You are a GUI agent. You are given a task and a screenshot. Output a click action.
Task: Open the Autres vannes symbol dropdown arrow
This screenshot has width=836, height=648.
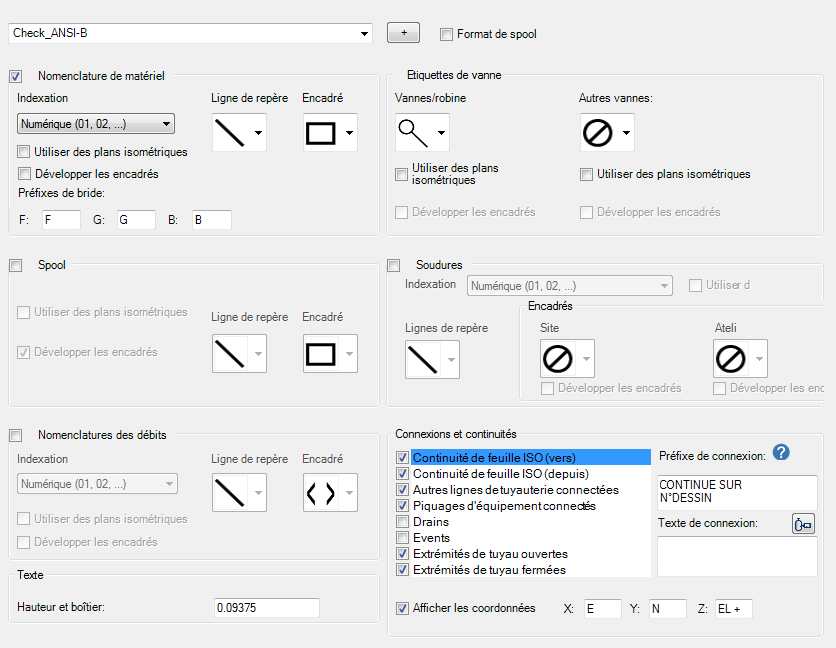click(x=625, y=132)
